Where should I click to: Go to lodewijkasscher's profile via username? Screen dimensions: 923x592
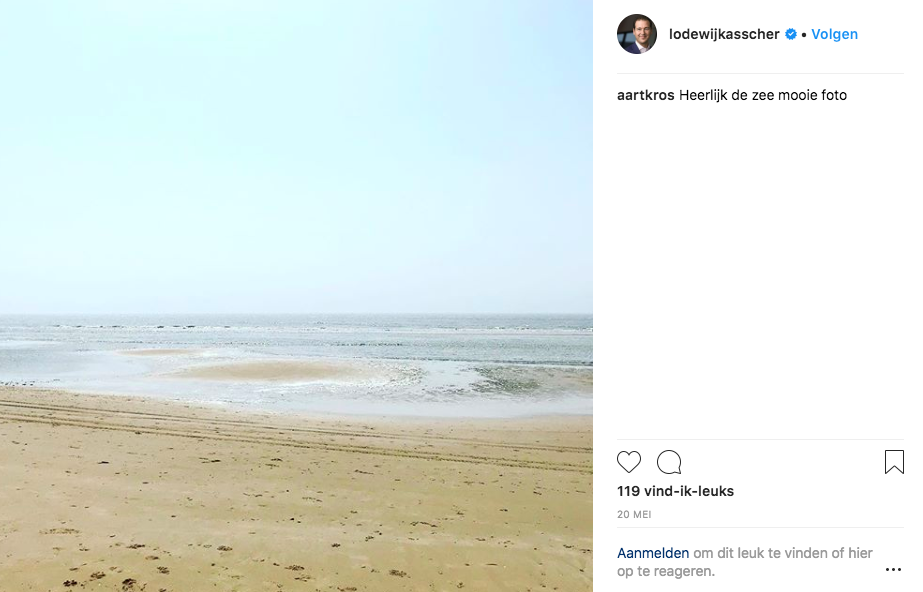724,34
